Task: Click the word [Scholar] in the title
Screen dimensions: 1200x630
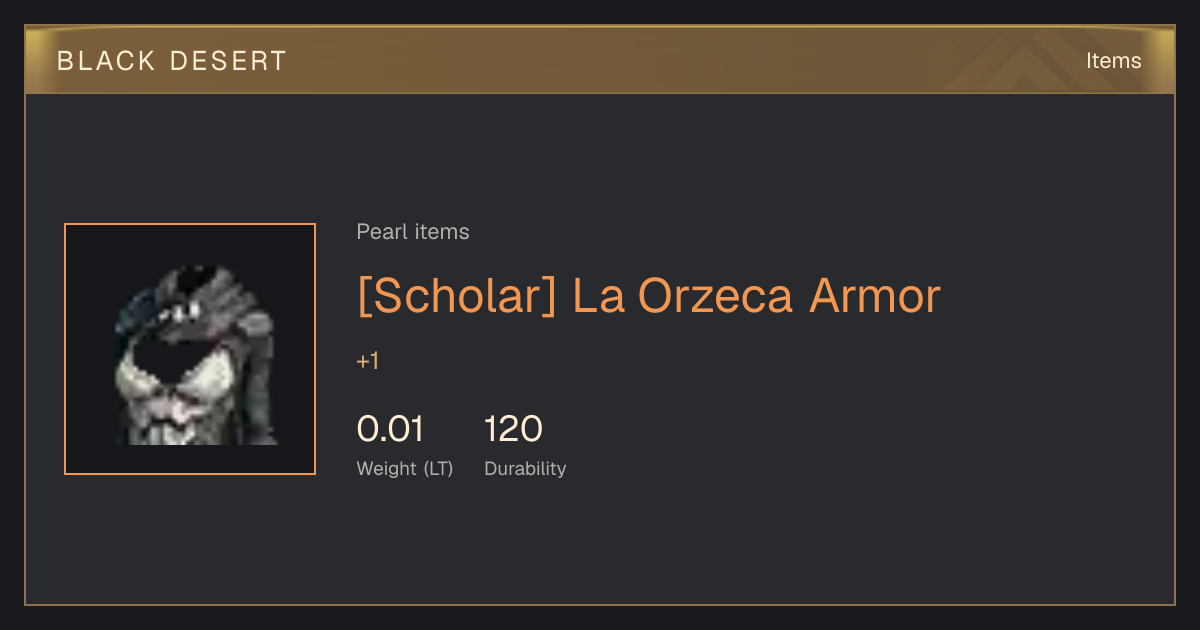Action: click(457, 297)
